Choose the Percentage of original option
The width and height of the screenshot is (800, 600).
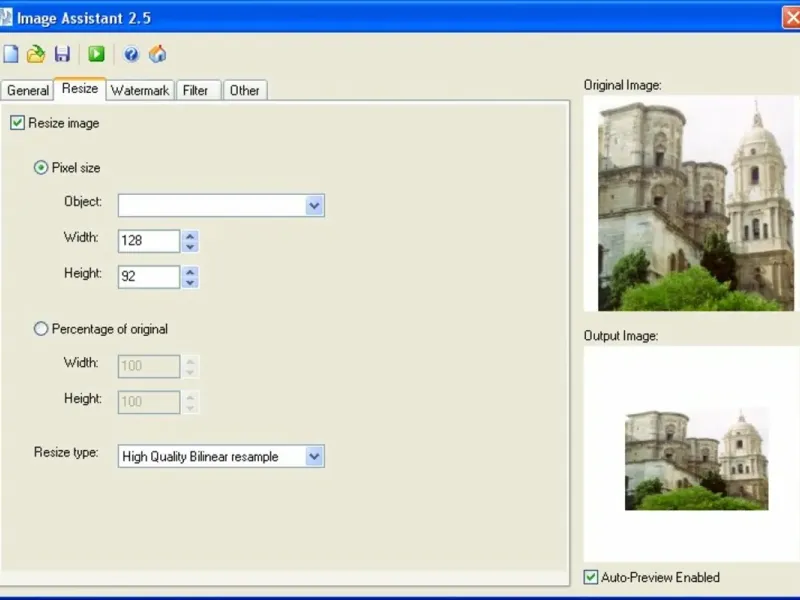(x=41, y=329)
